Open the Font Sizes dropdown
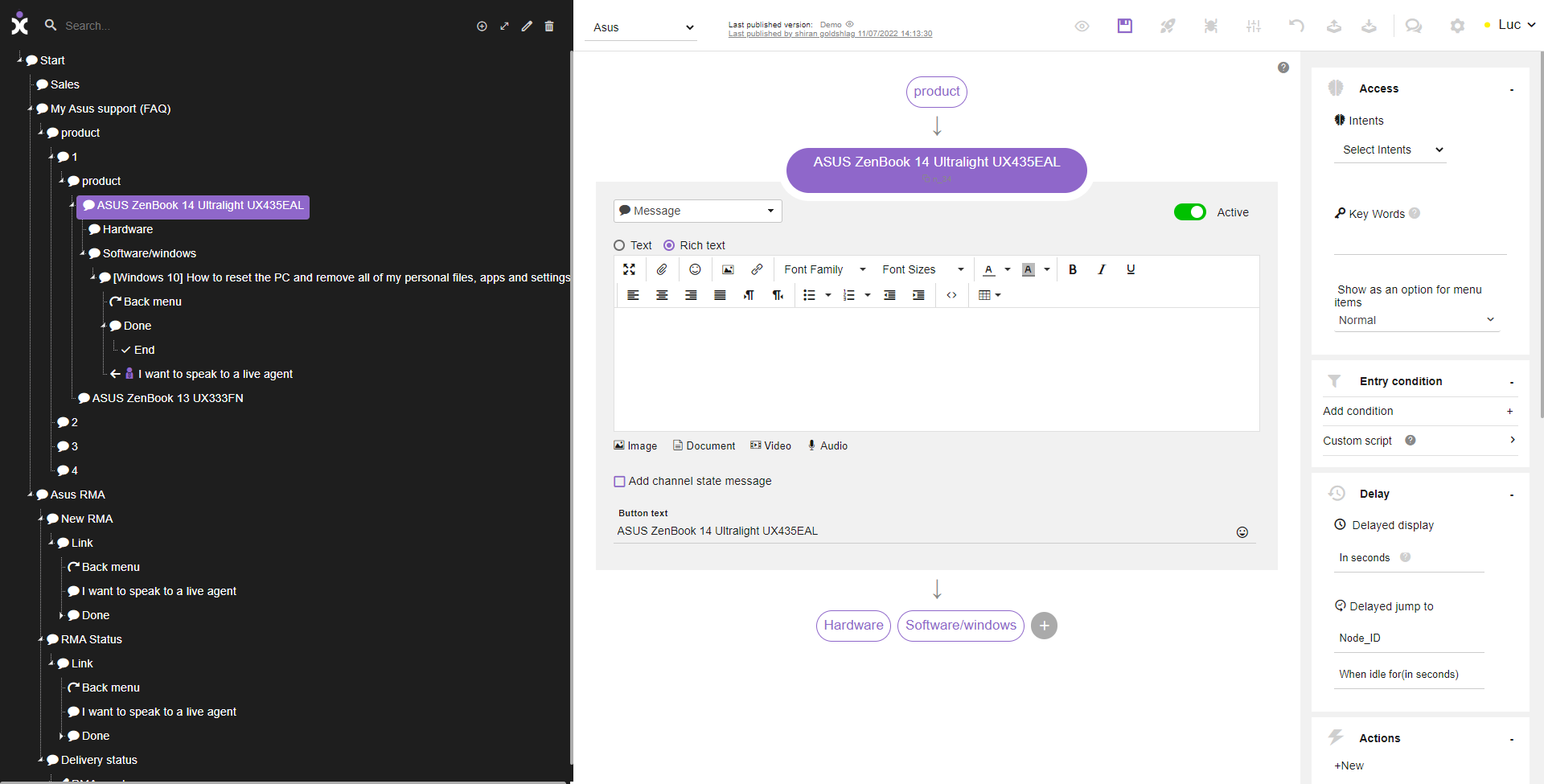 pyautogui.click(x=922, y=269)
